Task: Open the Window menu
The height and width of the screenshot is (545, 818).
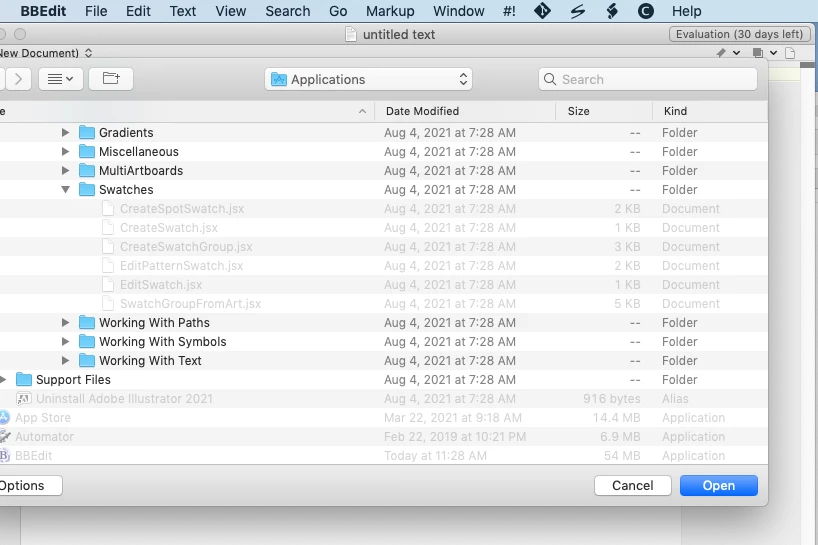Action: point(459,11)
